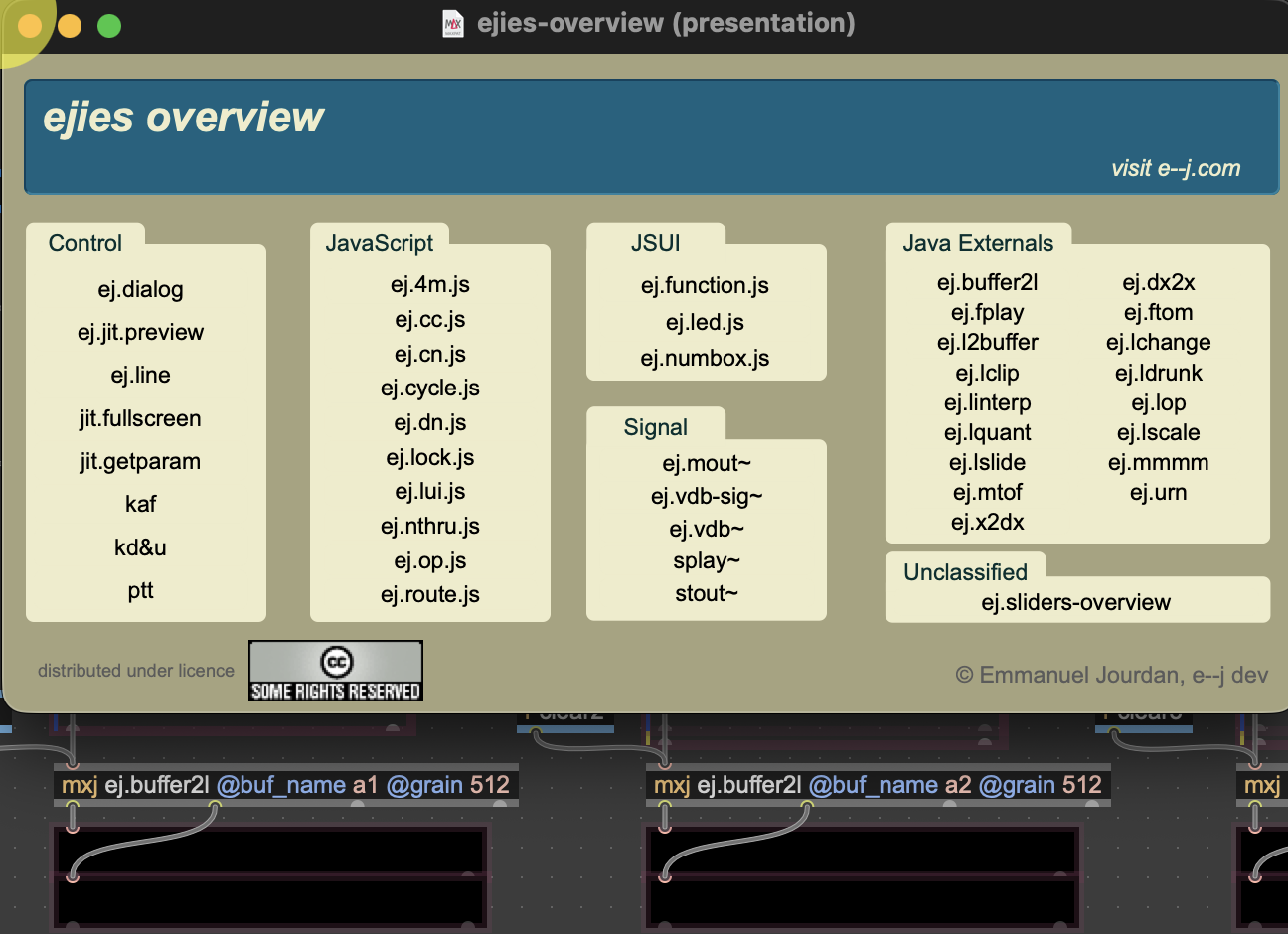Click the Max document icon in title bar
Screen dimensions: 1288x934
coord(453,24)
